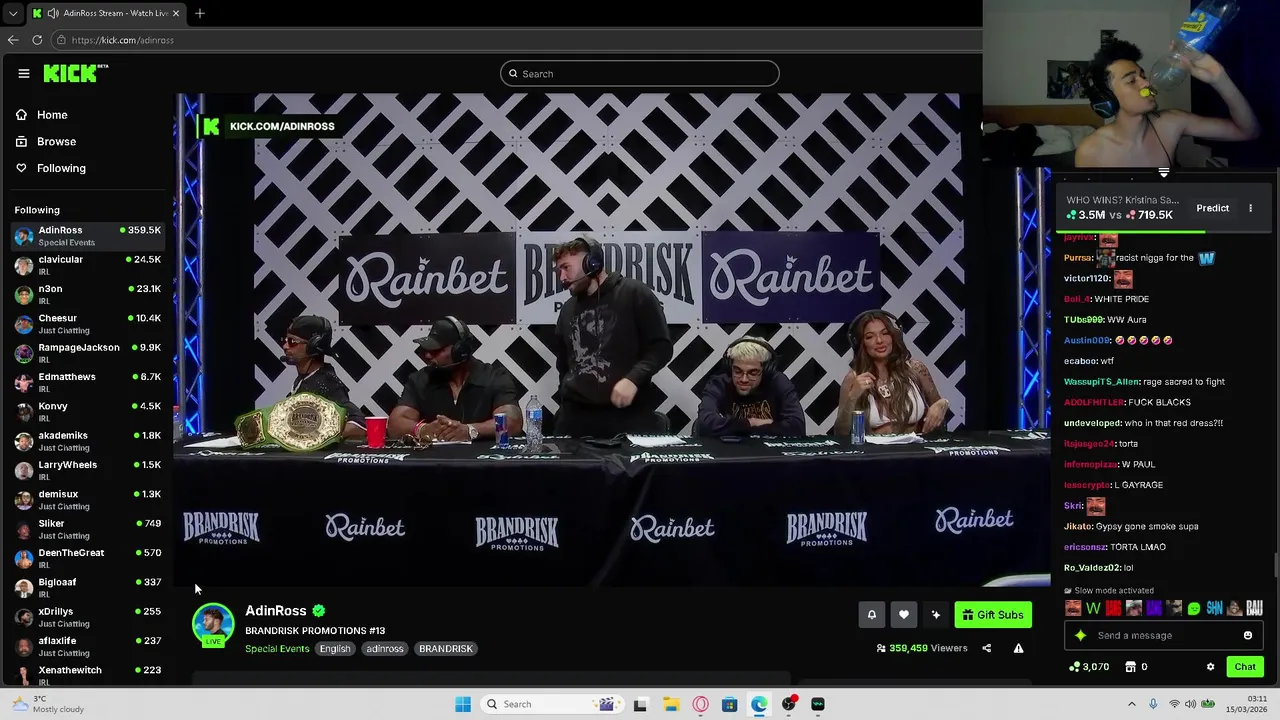The height and width of the screenshot is (720, 1280).
Task: Open RampageJackson channel in Following list
Action: coord(88,353)
